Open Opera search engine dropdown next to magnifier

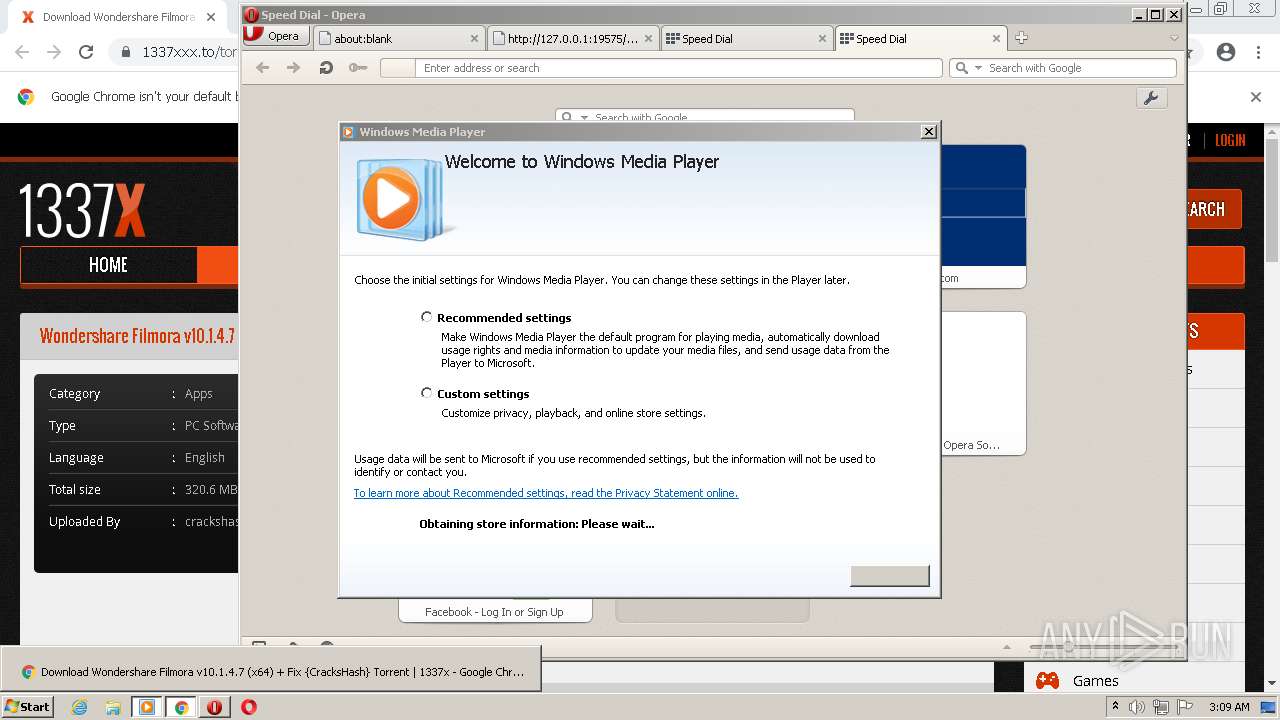point(978,68)
